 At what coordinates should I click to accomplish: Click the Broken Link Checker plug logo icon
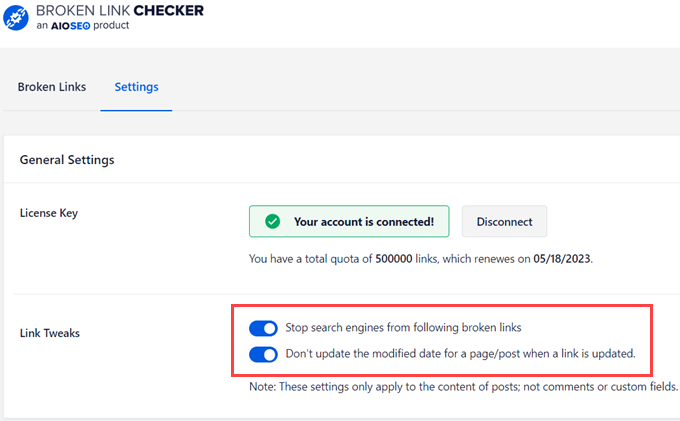pyautogui.click(x=14, y=16)
